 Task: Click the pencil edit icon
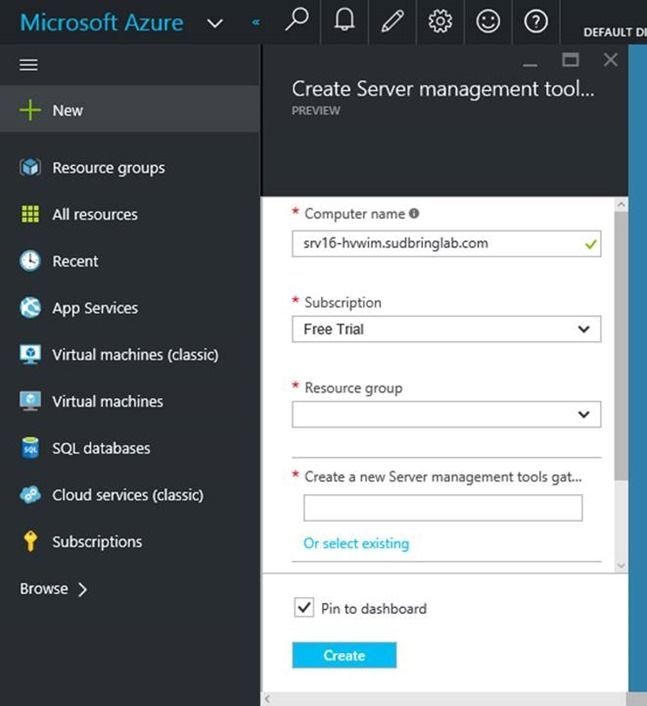[392, 22]
